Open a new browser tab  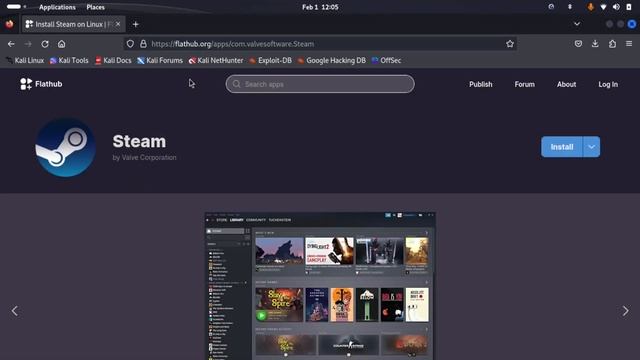(136, 24)
